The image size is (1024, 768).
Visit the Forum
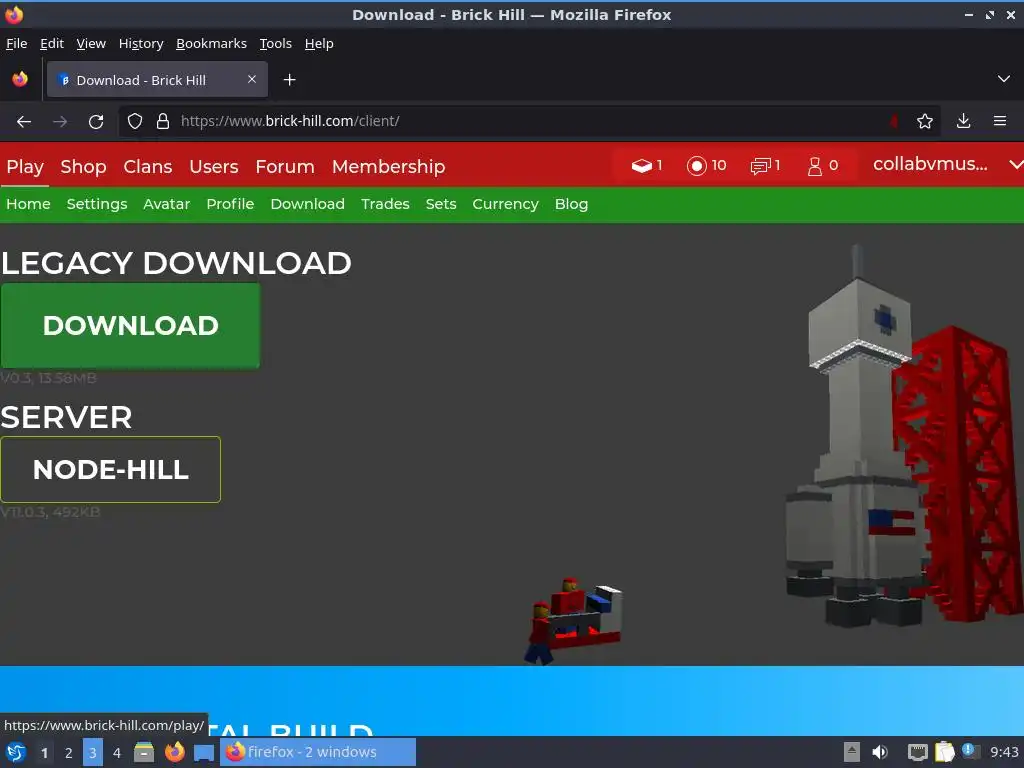pos(285,167)
